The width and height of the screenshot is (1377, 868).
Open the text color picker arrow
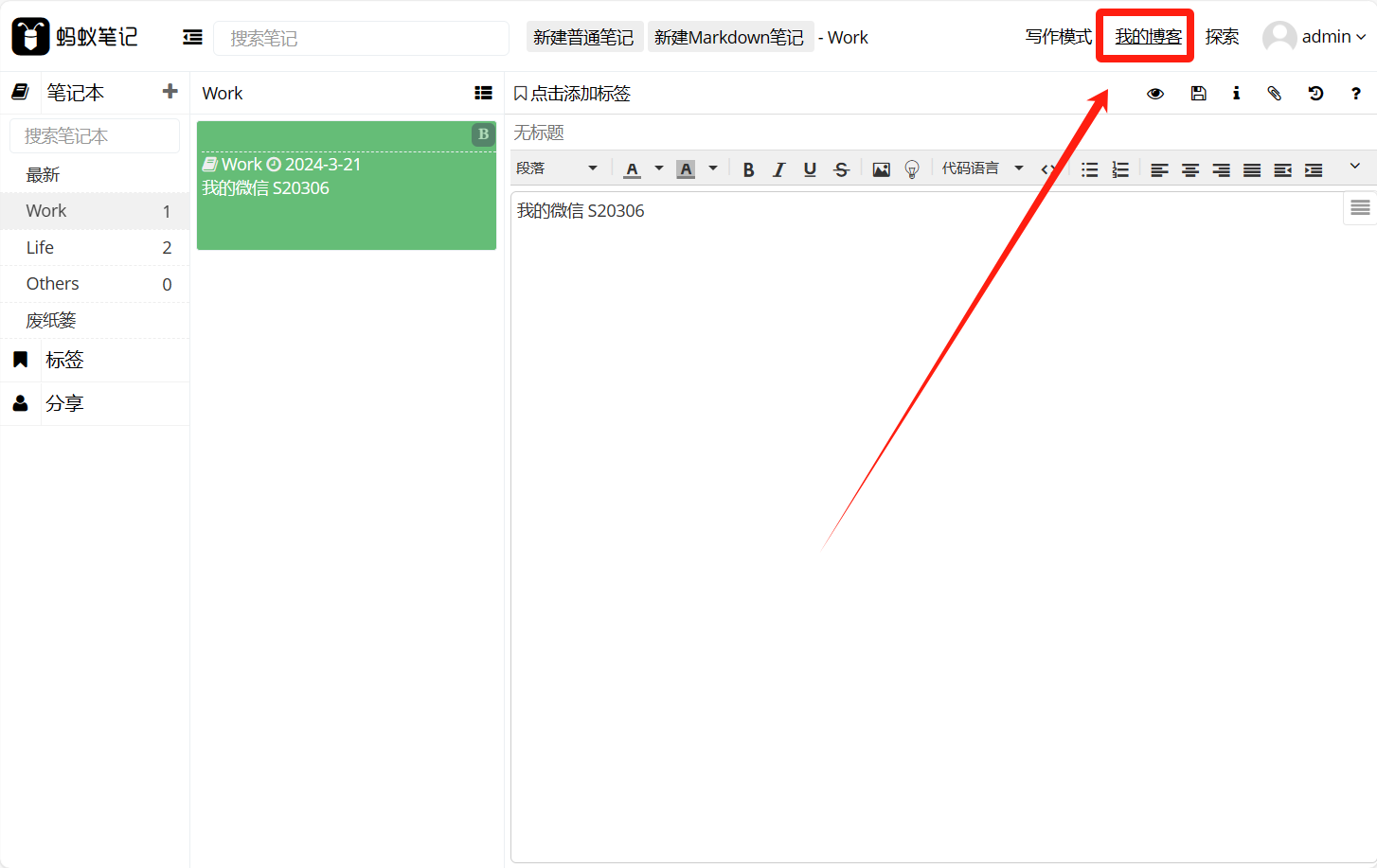pos(659,168)
